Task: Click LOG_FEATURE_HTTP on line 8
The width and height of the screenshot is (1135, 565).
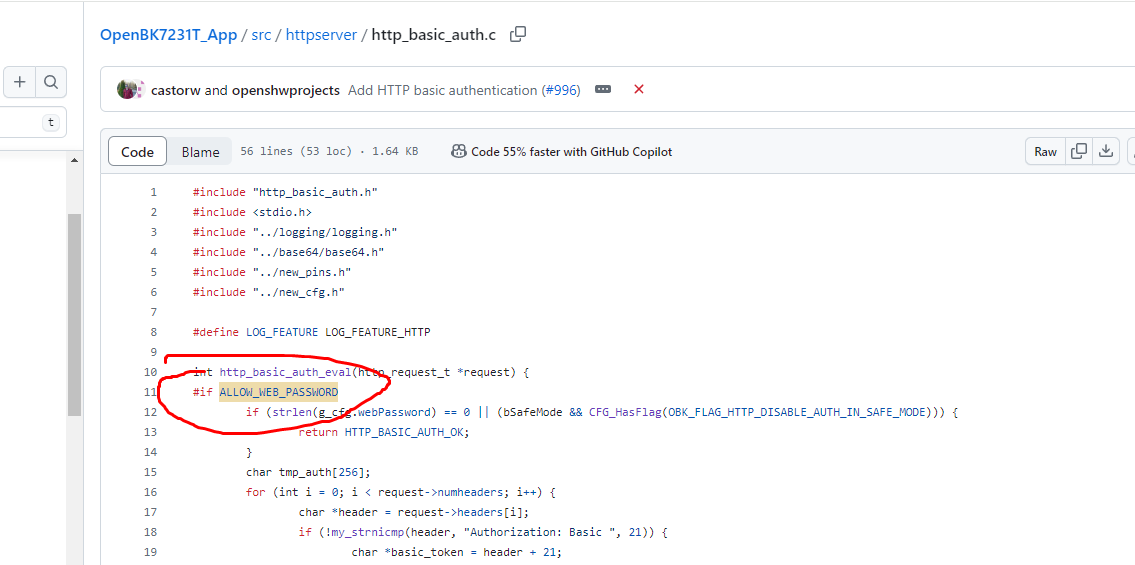Action: click(x=377, y=332)
